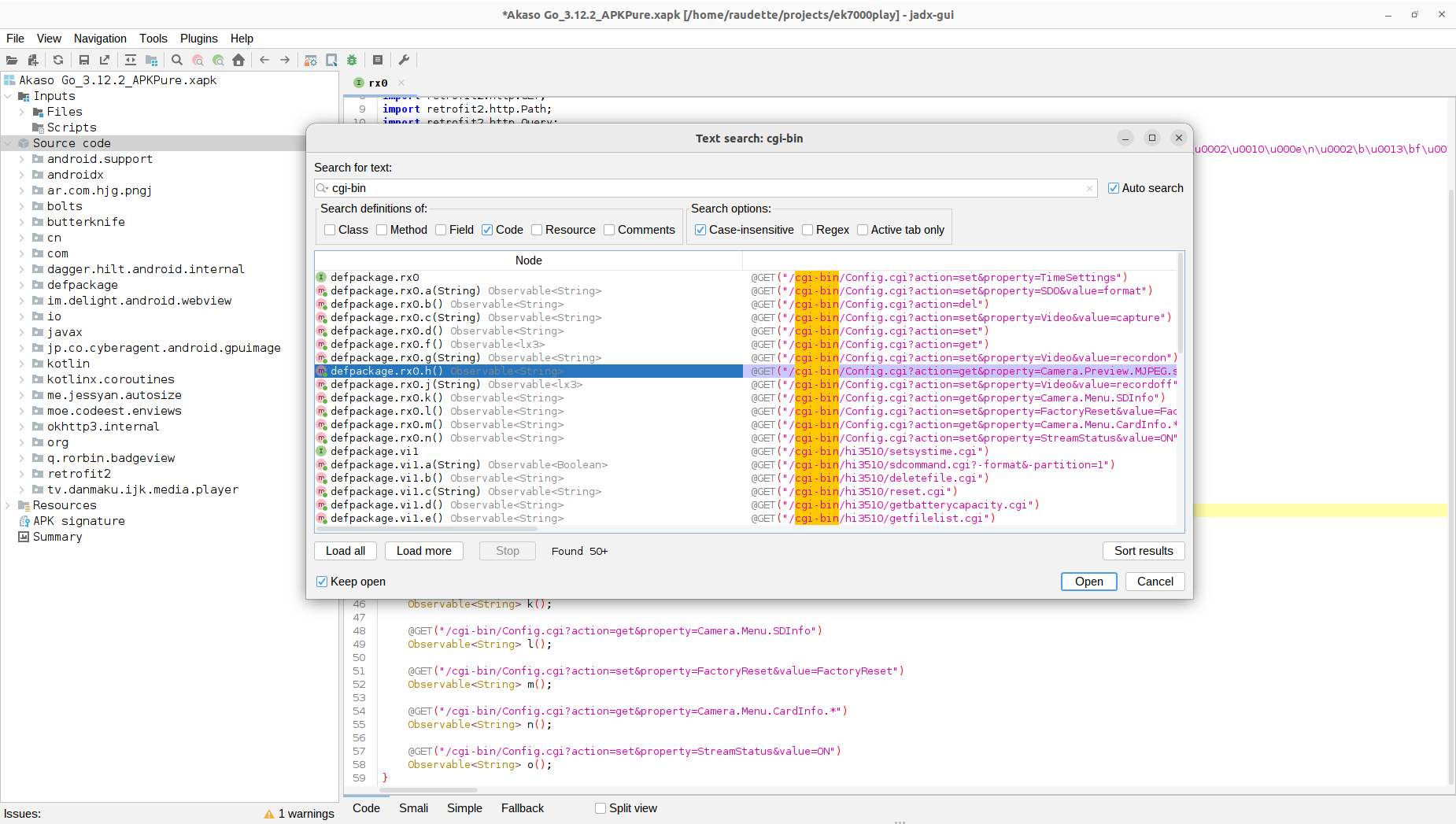This screenshot has height=824, width=1456.
Task: Navigate back with left arrow icon
Action: 264,60
